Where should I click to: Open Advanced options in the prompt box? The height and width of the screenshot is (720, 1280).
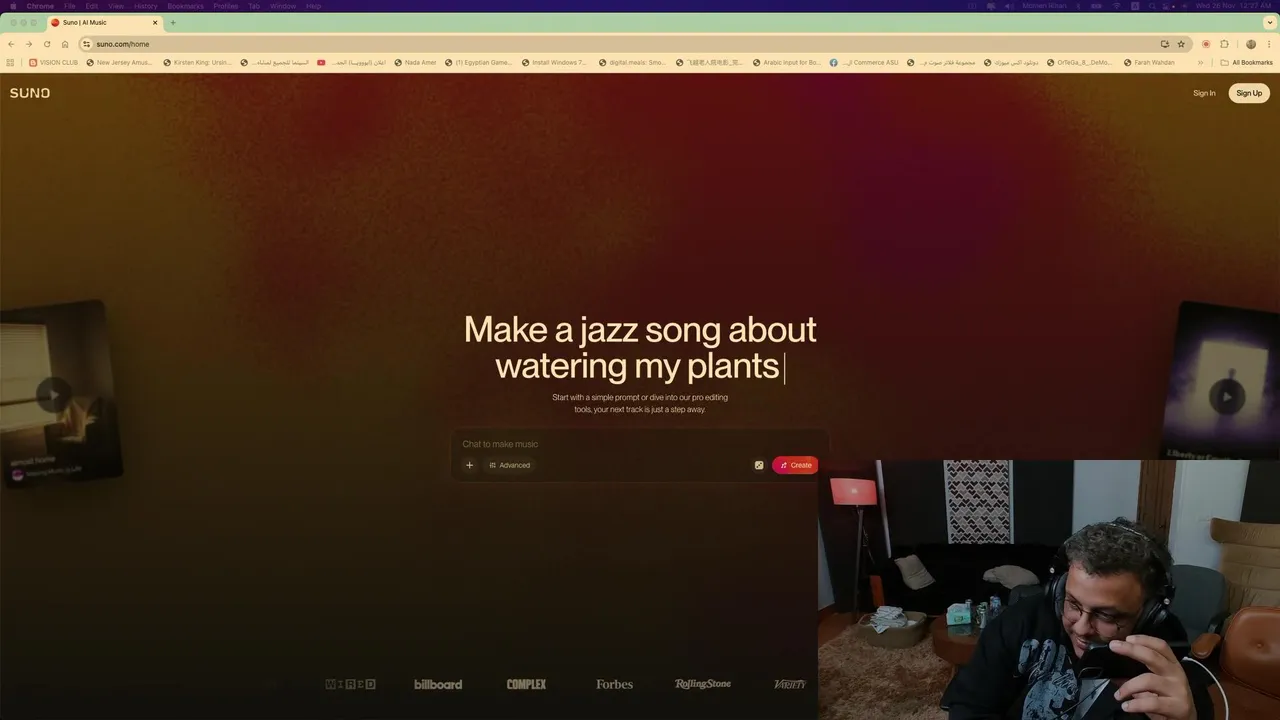coord(510,465)
